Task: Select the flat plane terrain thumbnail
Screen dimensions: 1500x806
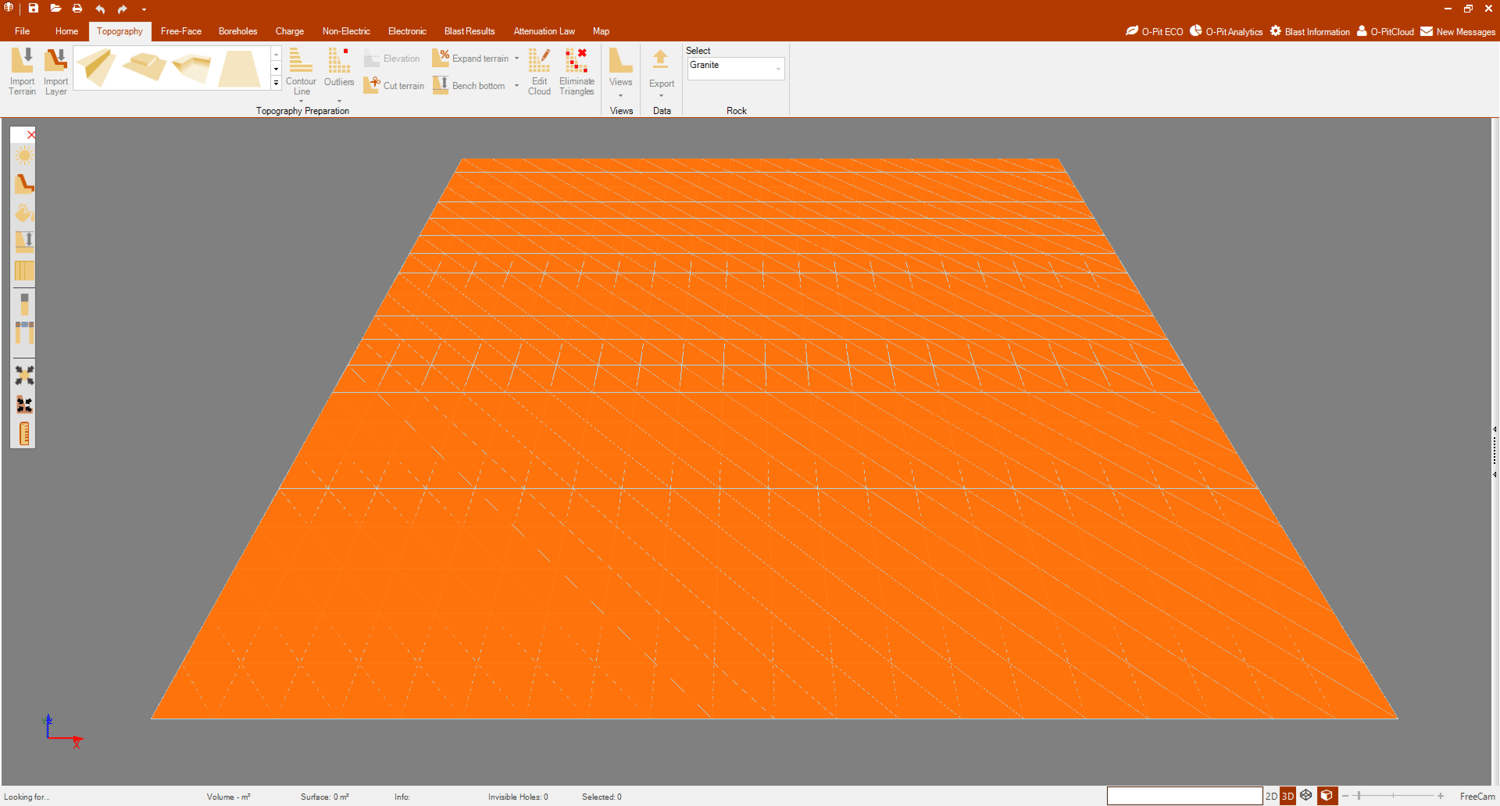Action: click(239, 68)
